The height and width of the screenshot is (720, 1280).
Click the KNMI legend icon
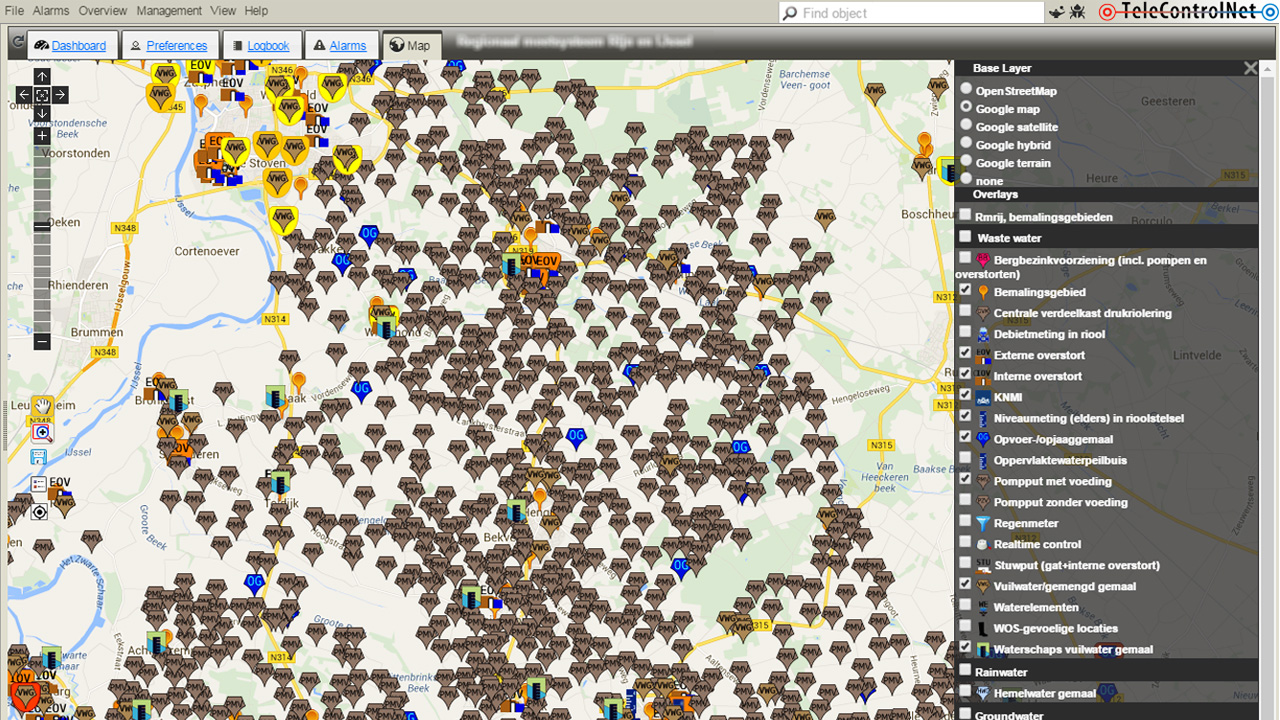click(983, 397)
